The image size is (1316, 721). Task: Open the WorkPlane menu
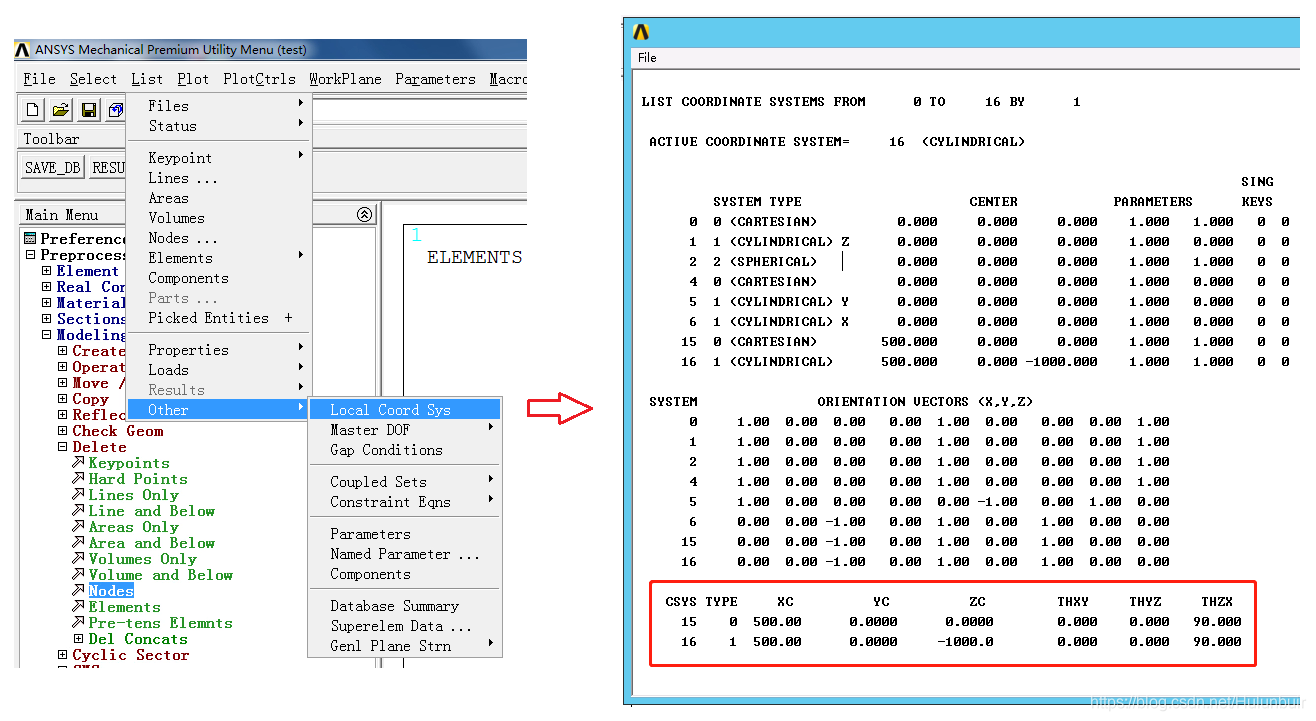click(x=345, y=79)
